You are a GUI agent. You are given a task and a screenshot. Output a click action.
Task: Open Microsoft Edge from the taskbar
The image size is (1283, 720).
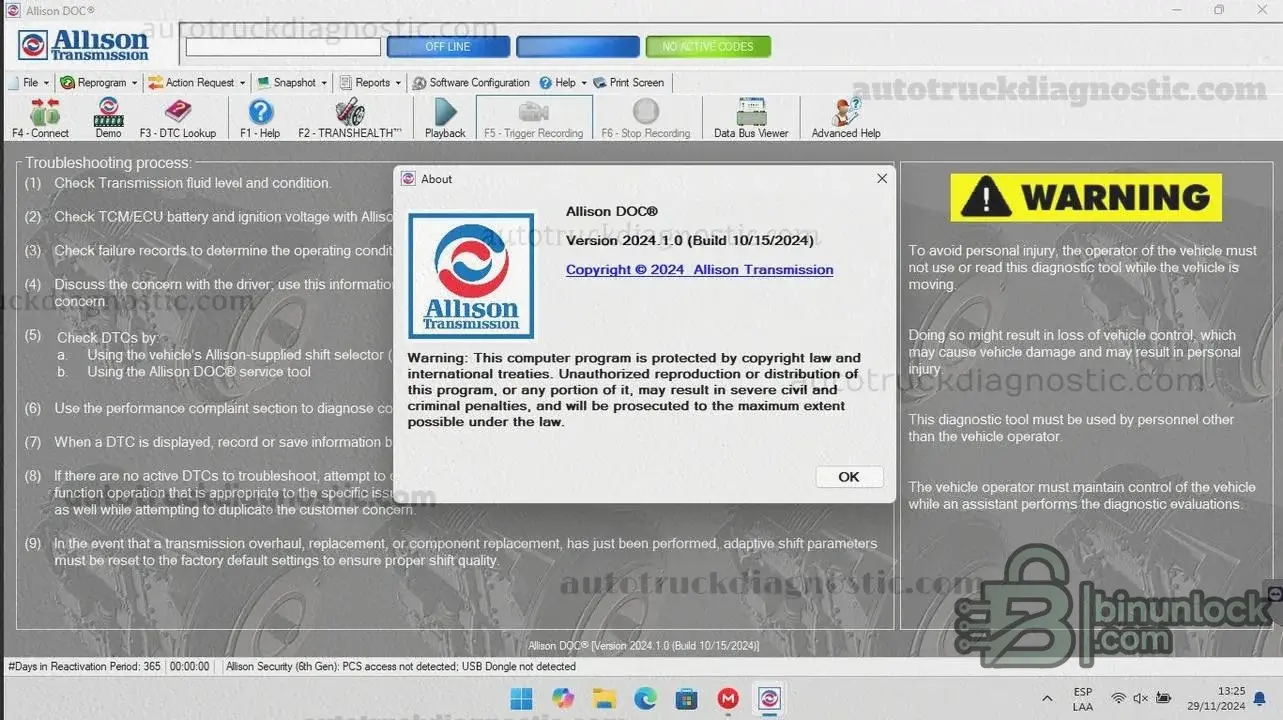click(645, 698)
